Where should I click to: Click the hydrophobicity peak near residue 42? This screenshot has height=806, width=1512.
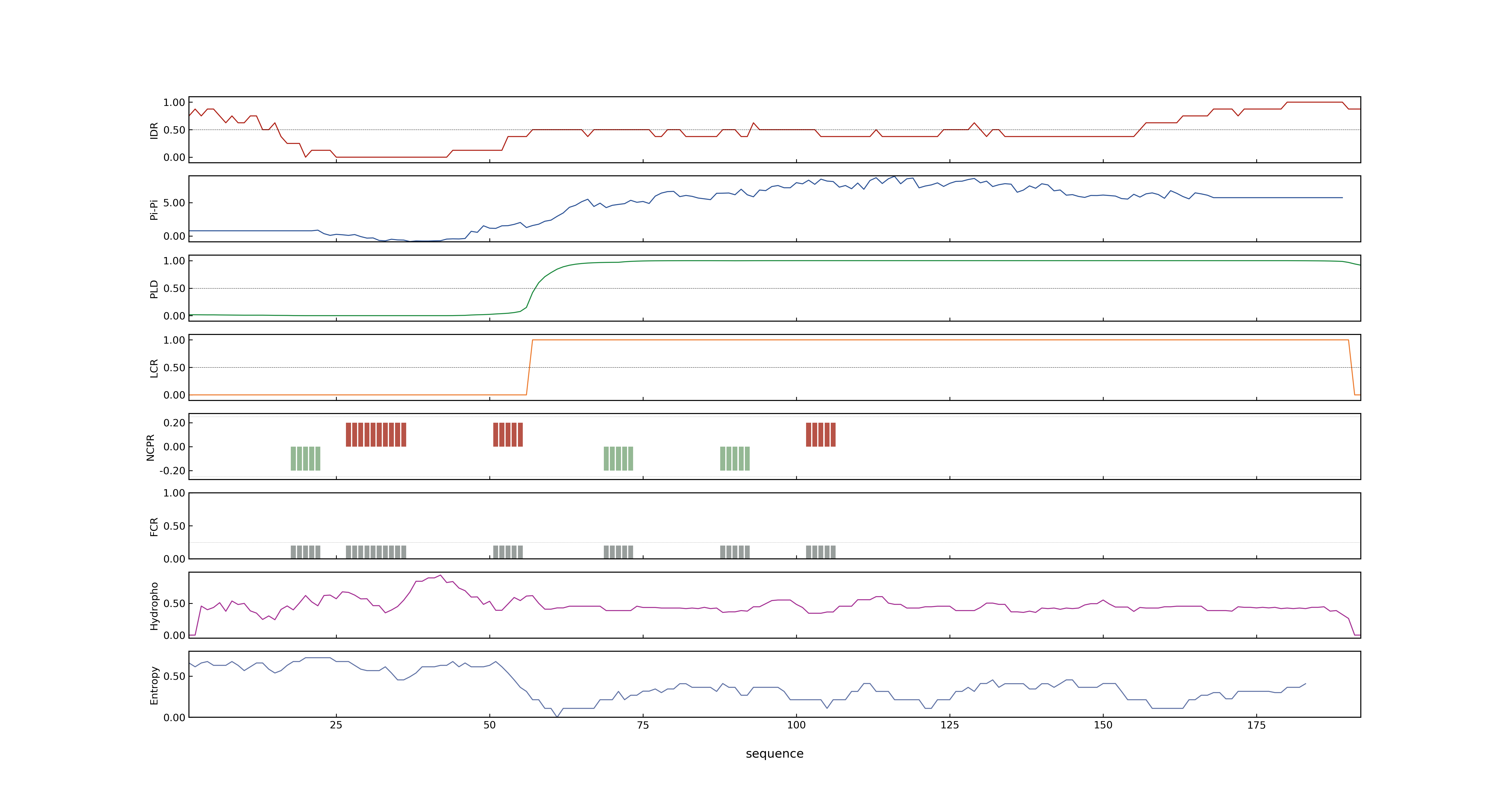click(x=440, y=576)
